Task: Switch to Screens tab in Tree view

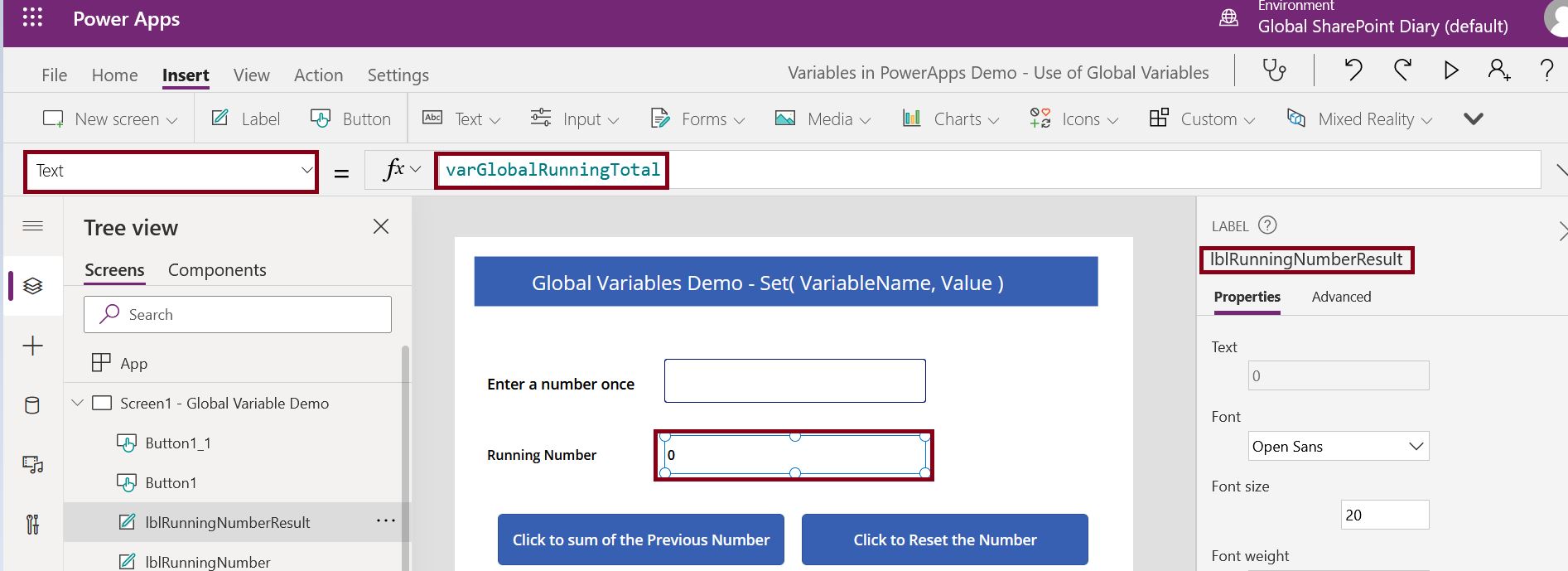Action: click(114, 270)
